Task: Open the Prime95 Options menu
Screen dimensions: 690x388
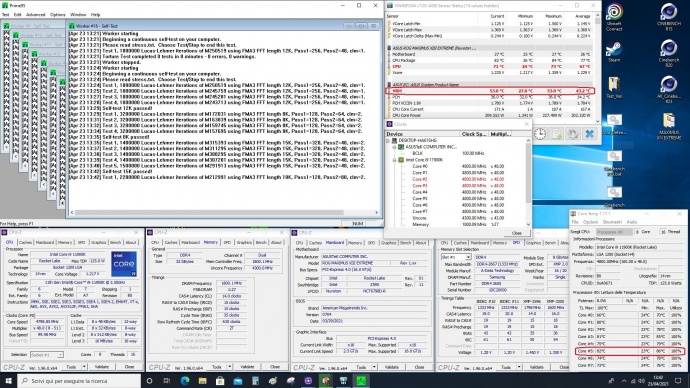Action: click(x=58, y=15)
